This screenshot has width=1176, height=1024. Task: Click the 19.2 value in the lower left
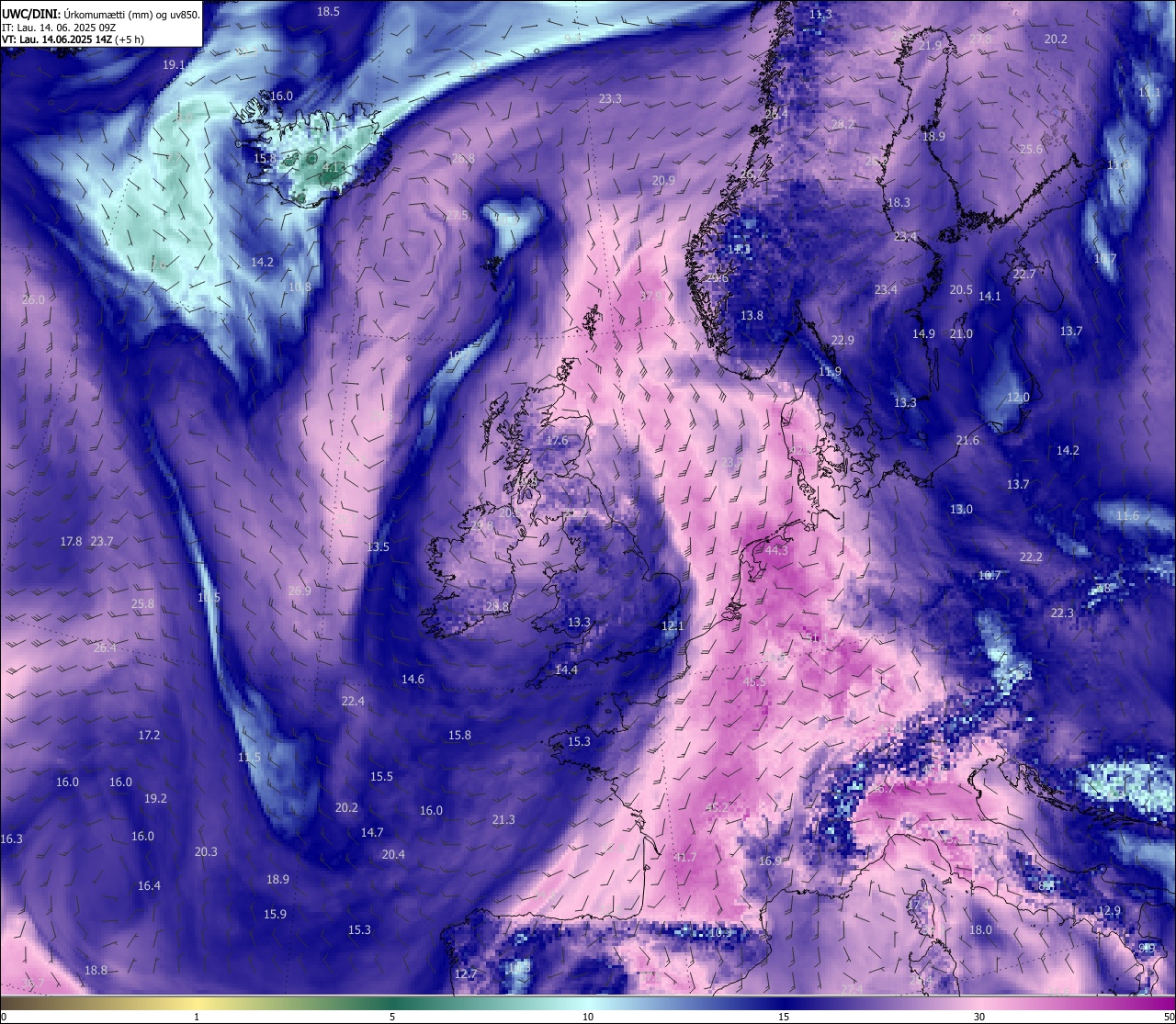point(155,798)
